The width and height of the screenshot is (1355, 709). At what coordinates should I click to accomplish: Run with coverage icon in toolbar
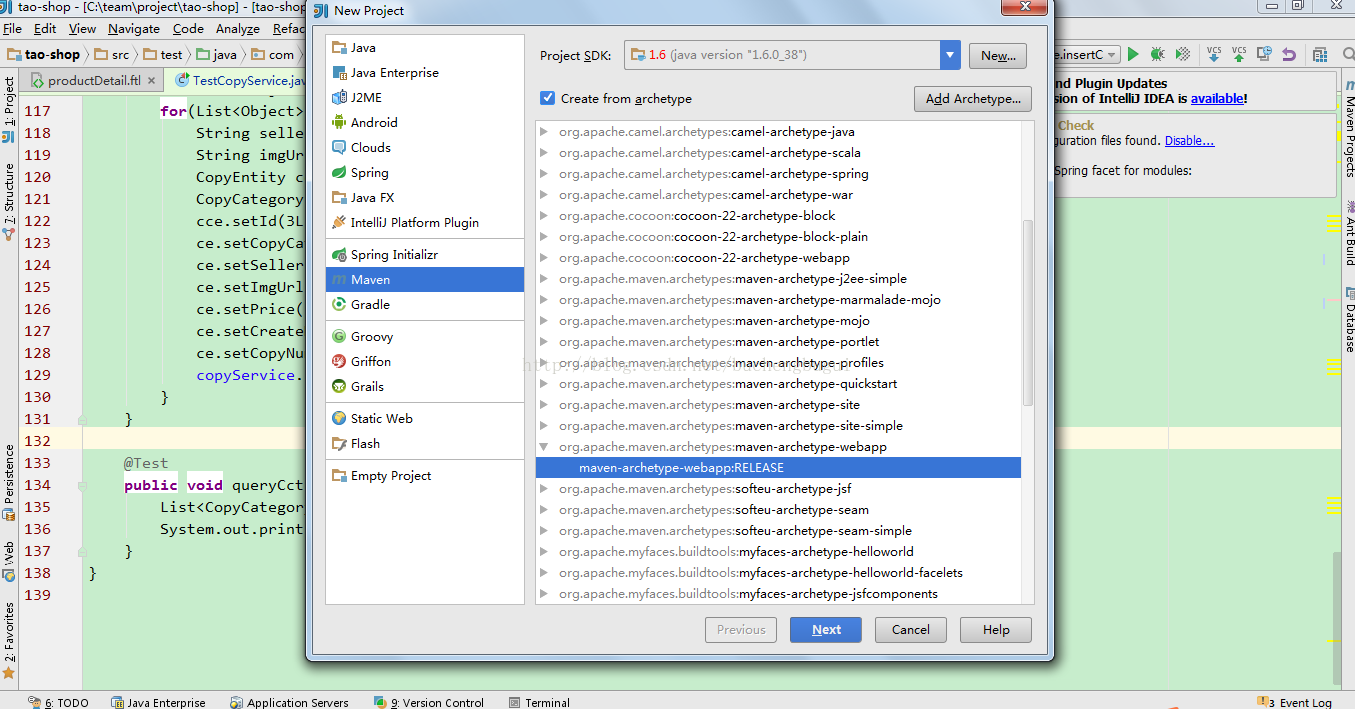(1183, 54)
